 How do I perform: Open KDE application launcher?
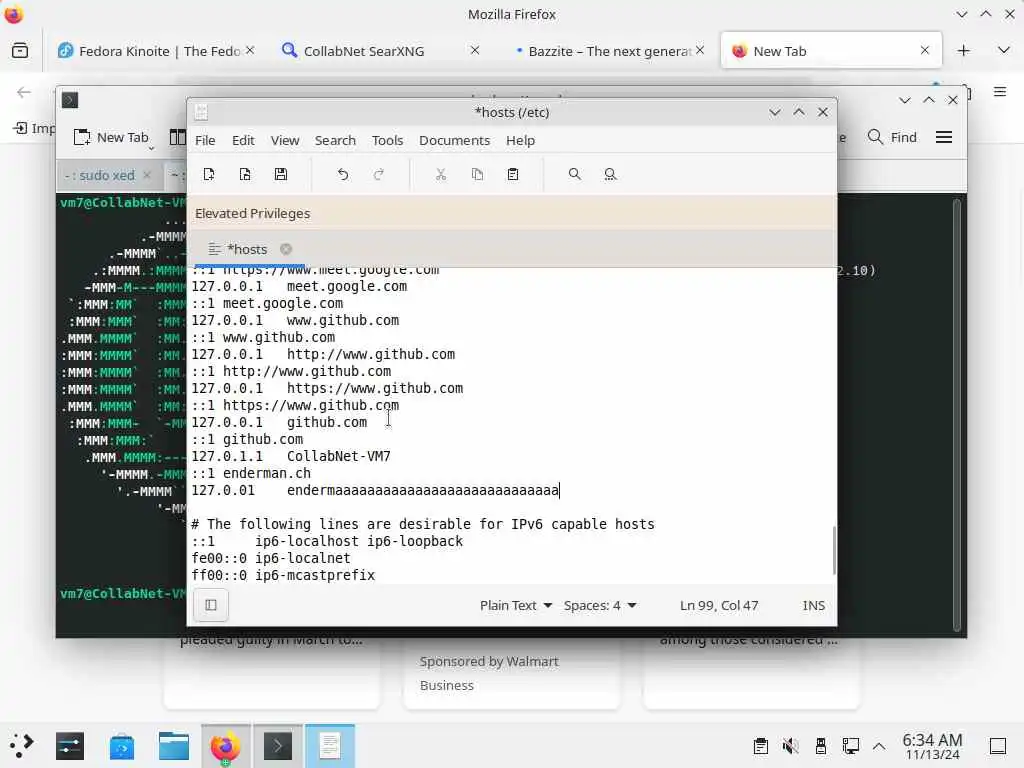pyautogui.click(x=21, y=746)
